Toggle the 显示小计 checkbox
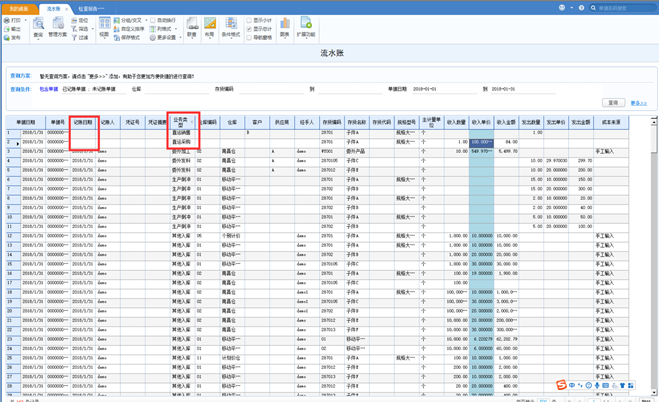The image size is (659, 402). coord(250,20)
